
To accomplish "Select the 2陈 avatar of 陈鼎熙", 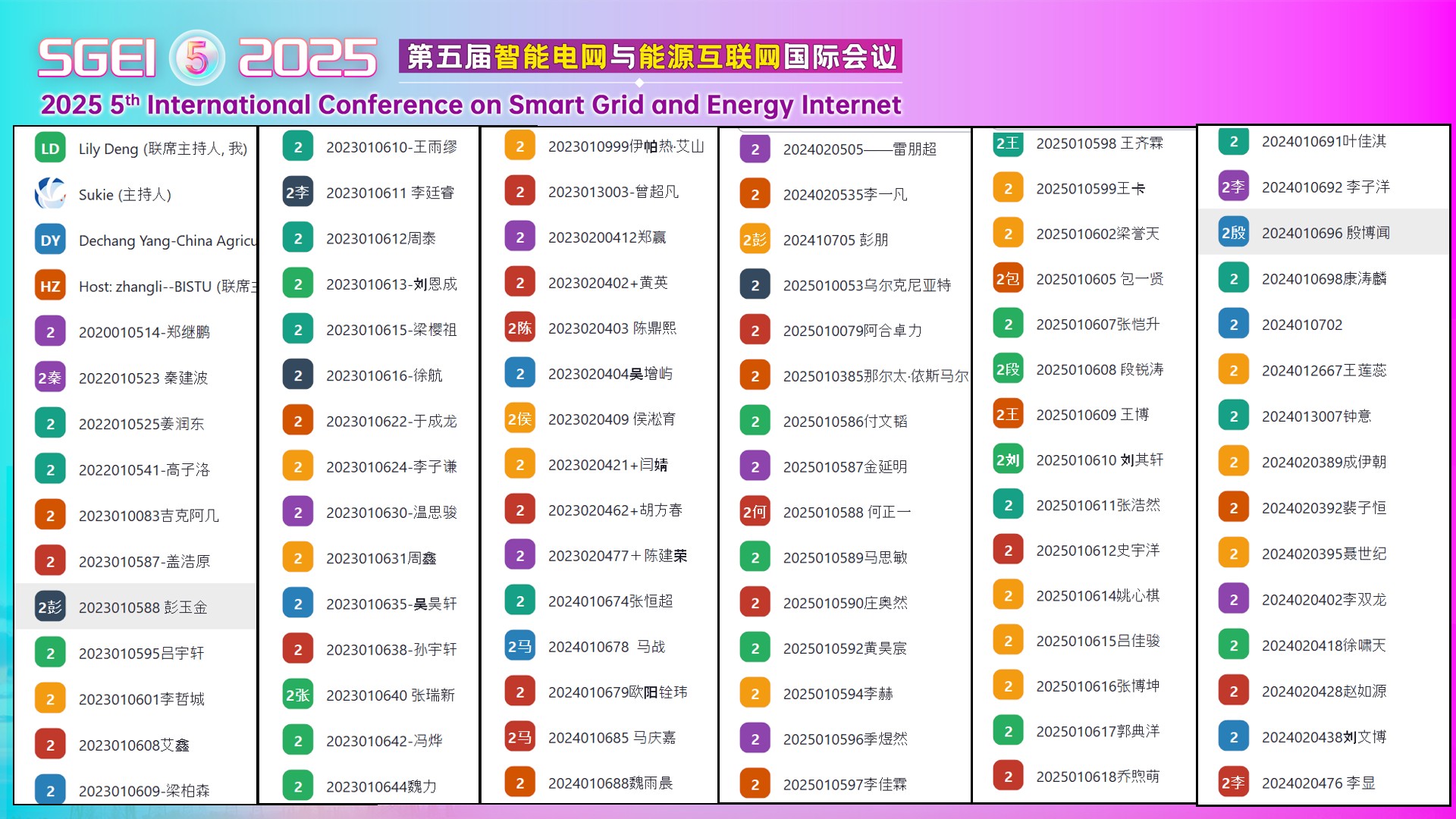I will (519, 328).
